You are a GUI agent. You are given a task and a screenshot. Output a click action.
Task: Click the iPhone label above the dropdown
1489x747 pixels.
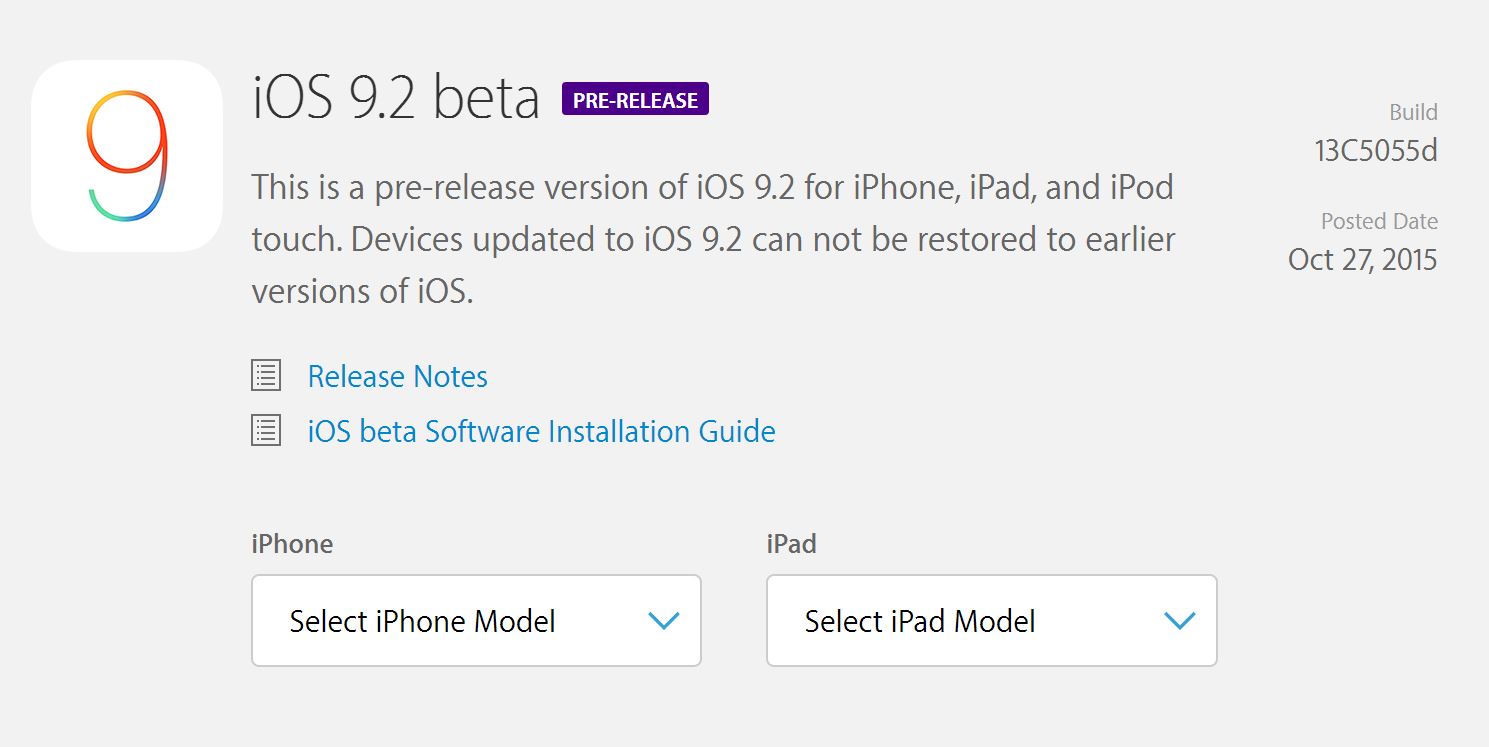pos(292,544)
